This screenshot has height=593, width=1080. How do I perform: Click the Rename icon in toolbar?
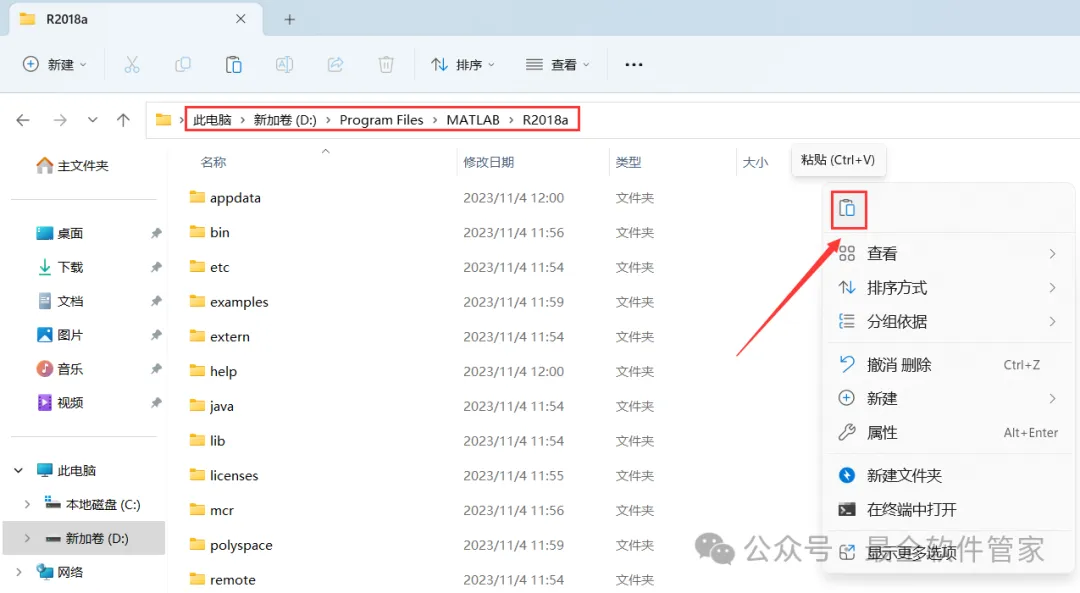tap(284, 65)
